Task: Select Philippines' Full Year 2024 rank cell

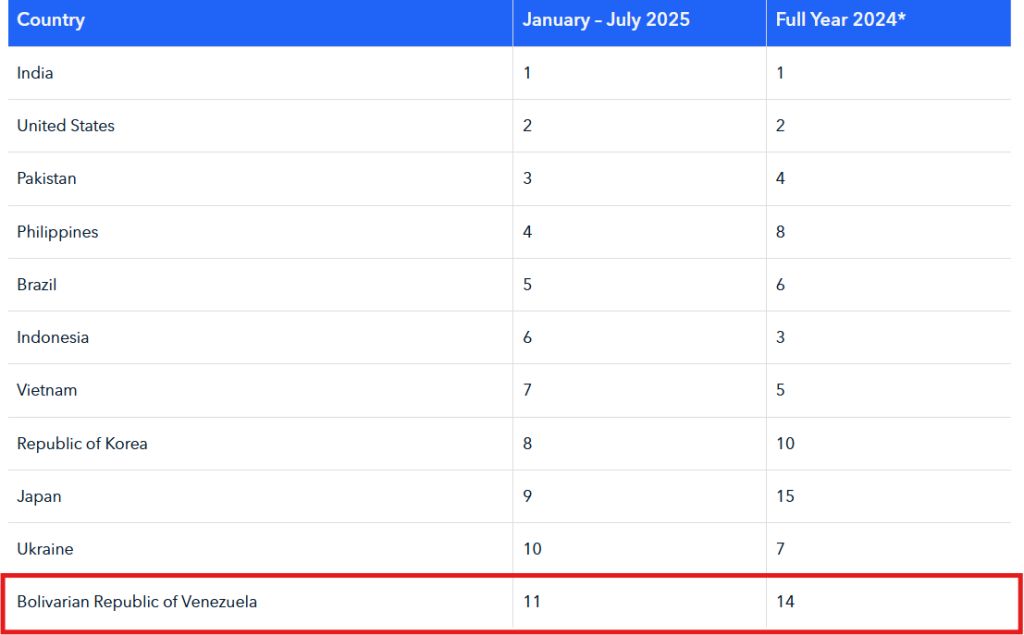Action: [781, 232]
